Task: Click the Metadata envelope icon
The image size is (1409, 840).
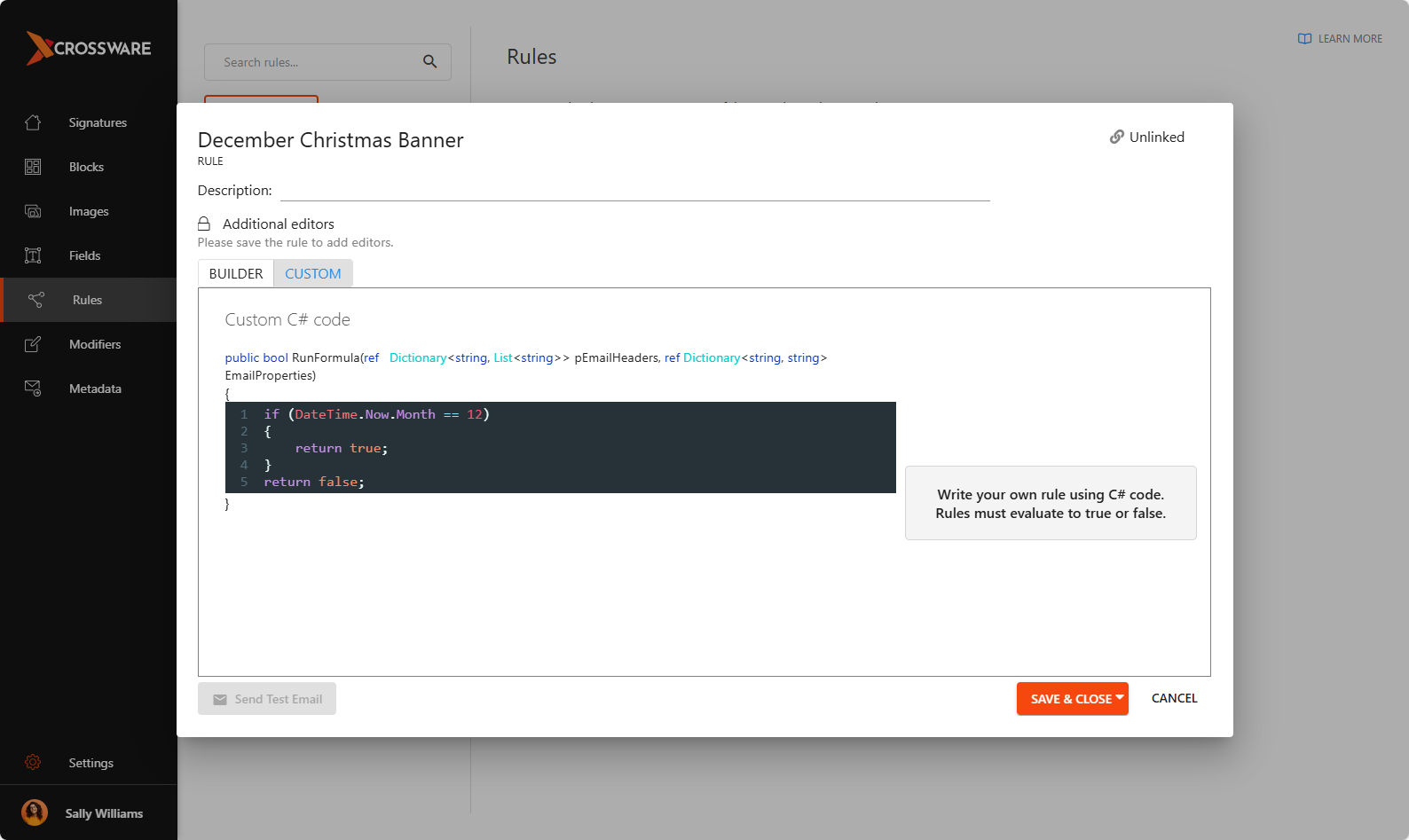Action: pos(33,389)
